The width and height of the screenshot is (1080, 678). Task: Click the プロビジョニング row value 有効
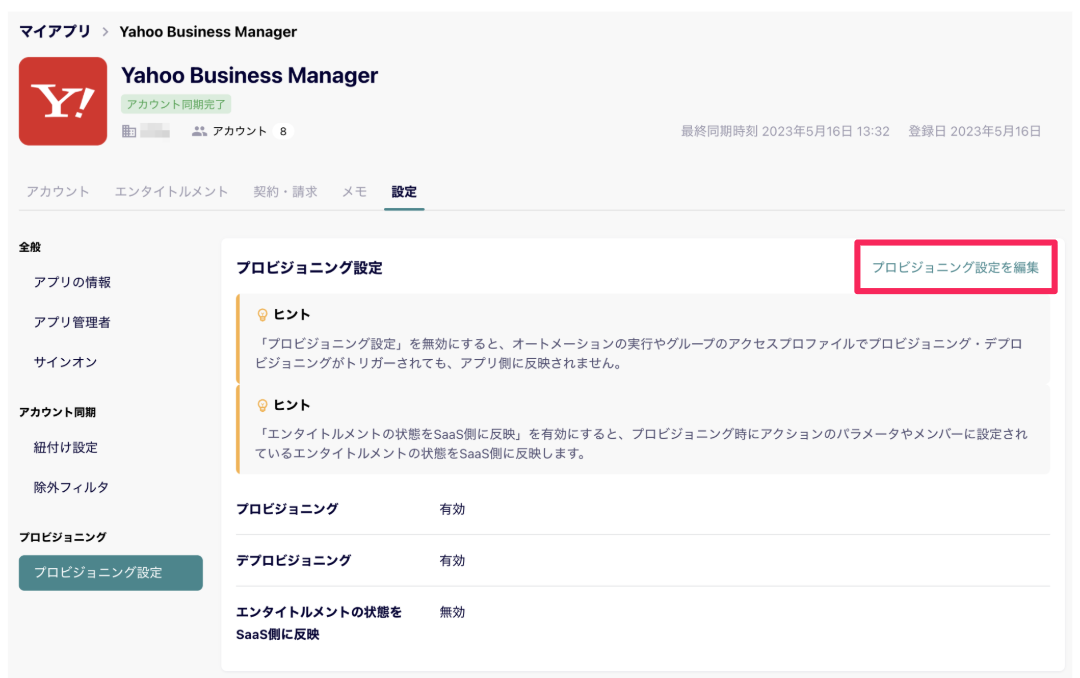click(x=453, y=508)
